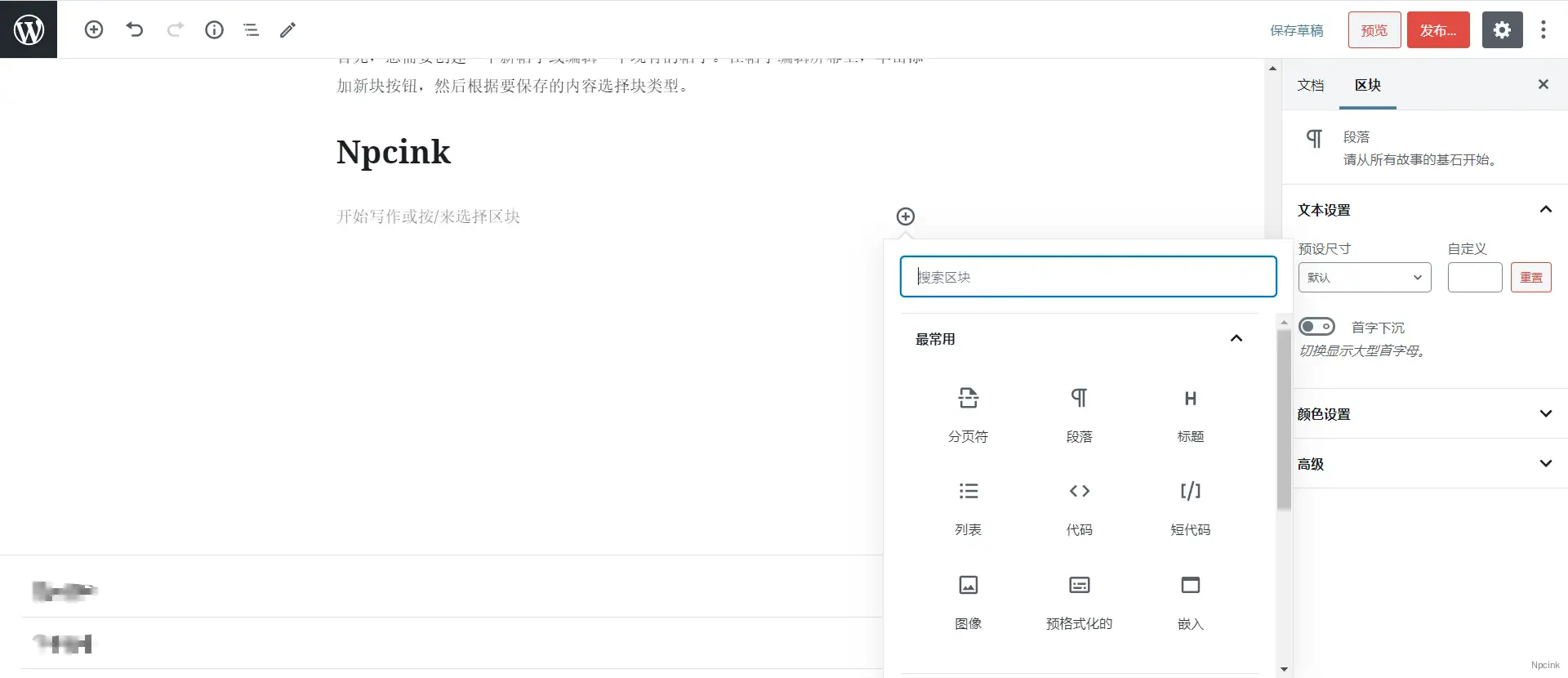Switch to the 文档 document tab
This screenshot has height=678, width=1568.
click(1311, 85)
